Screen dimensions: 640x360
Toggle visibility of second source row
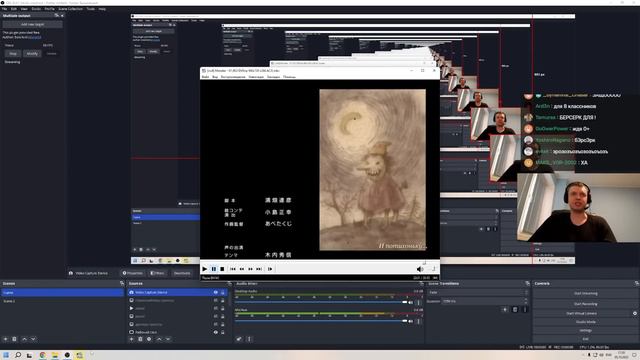pos(216,300)
